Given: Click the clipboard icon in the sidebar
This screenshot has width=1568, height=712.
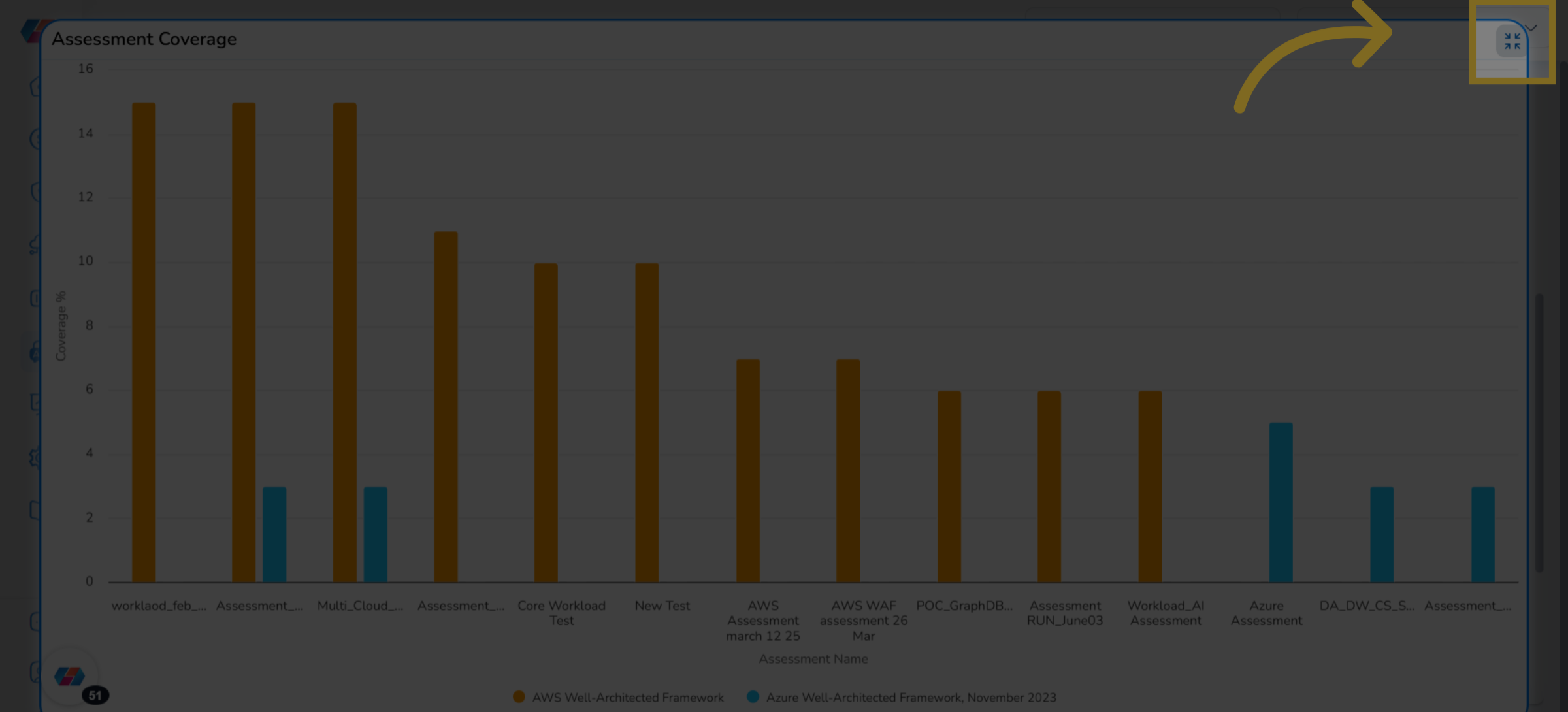Looking at the screenshot, I should [34, 297].
